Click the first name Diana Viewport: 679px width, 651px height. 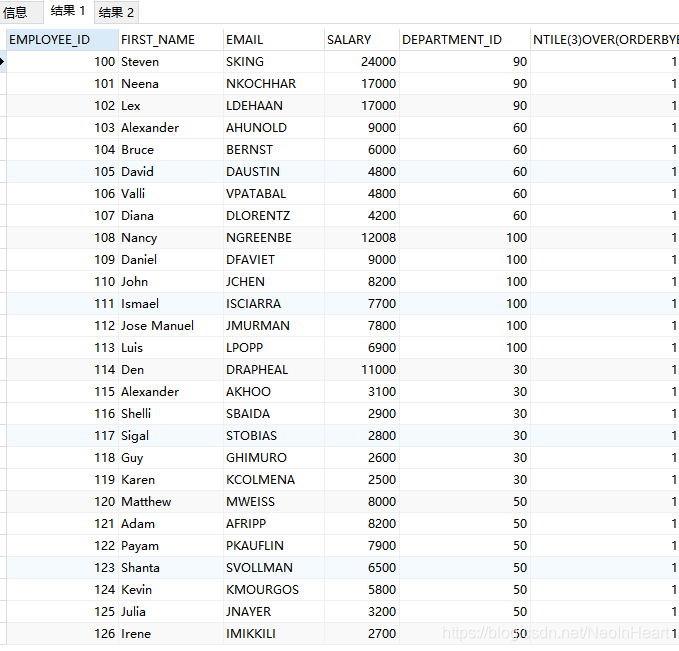click(x=171, y=216)
